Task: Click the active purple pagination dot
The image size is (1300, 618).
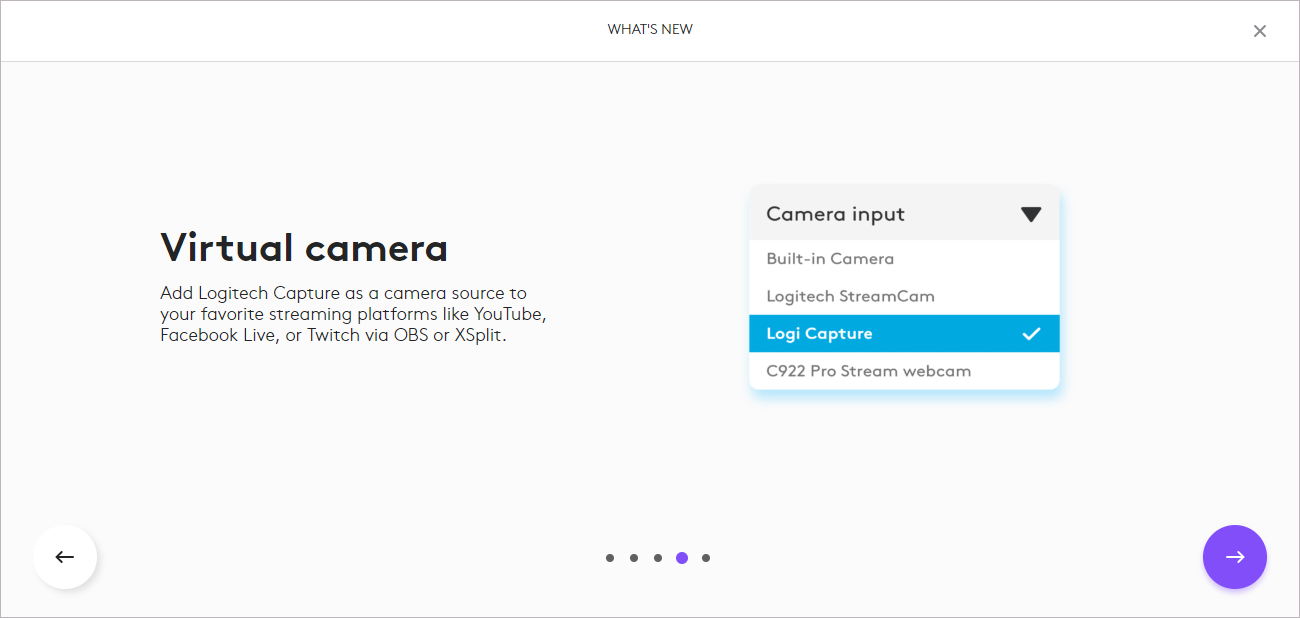Action: point(682,558)
